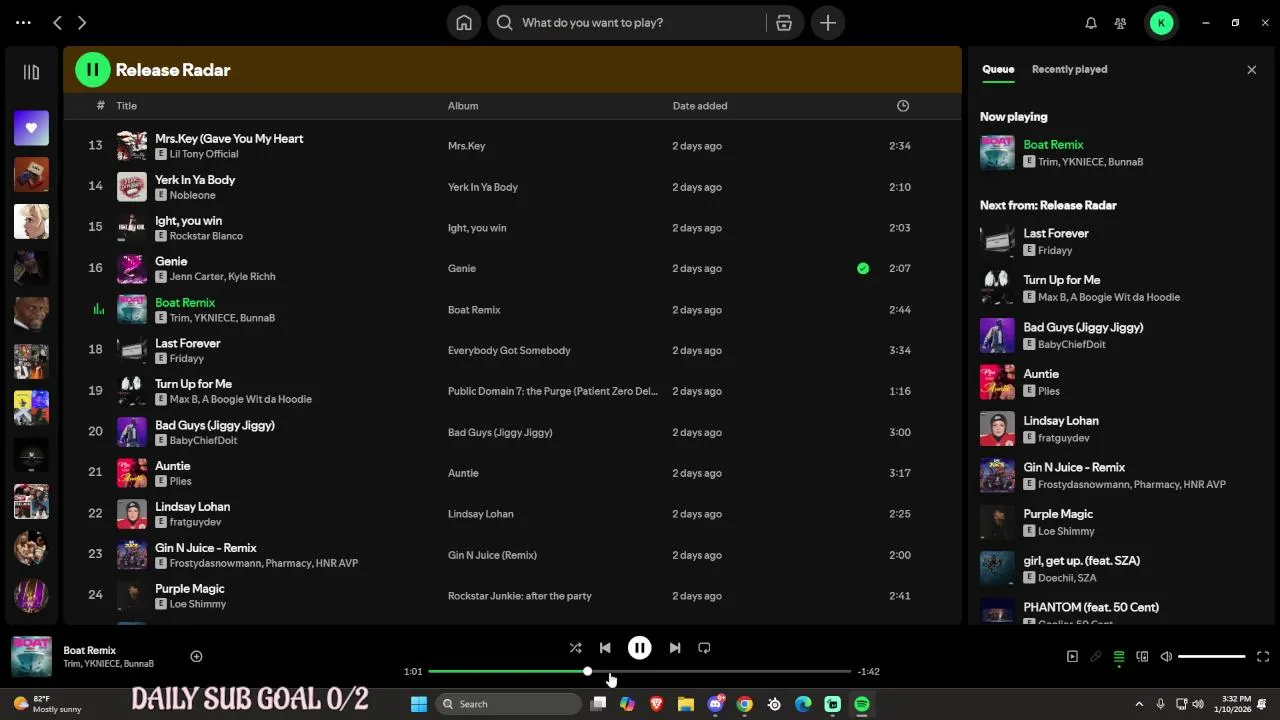Image resolution: width=1280 pixels, height=720 pixels.
Task: Open the Browse icon in search bar
Action: pyautogui.click(x=784, y=23)
